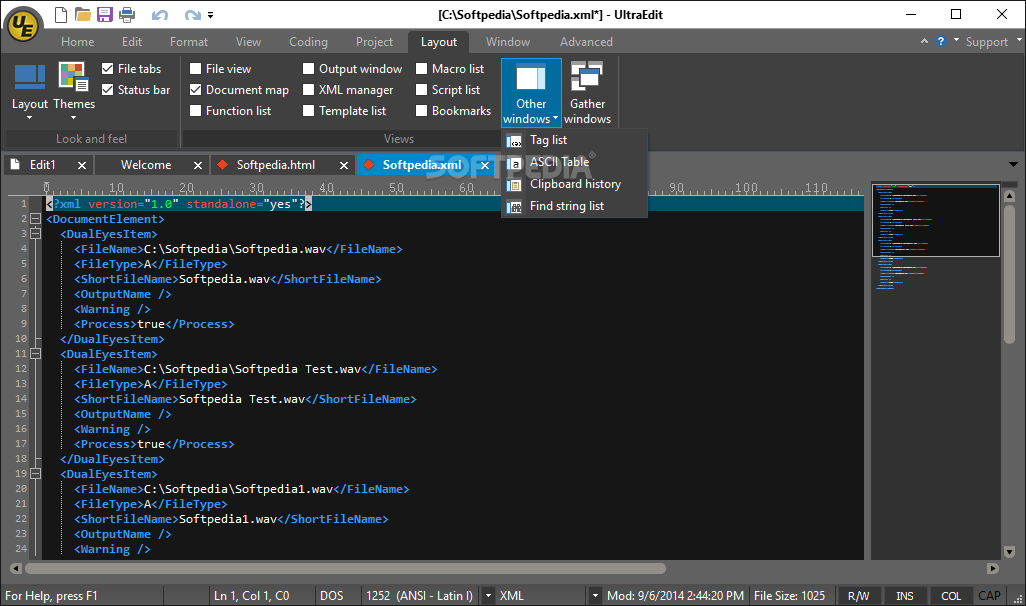This screenshot has height=606, width=1026.
Task: Collapse the DocumentElement fold on line 2
Action: [35, 219]
